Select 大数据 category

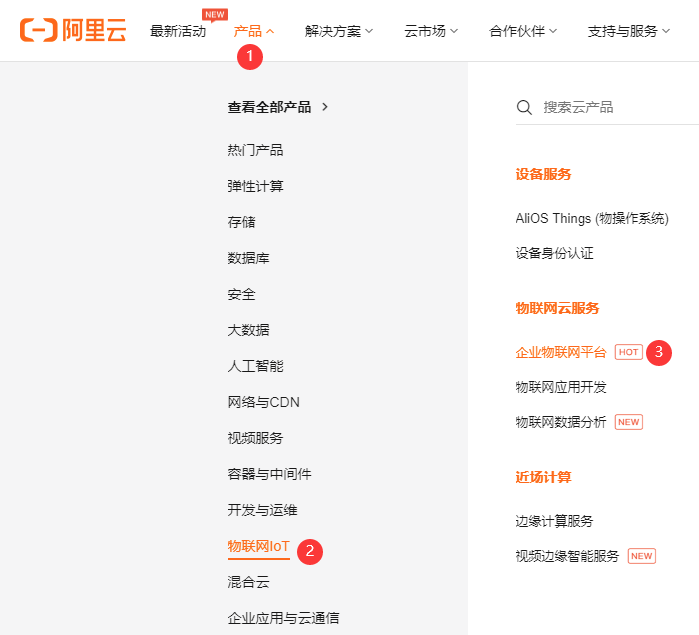[x=248, y=330]
